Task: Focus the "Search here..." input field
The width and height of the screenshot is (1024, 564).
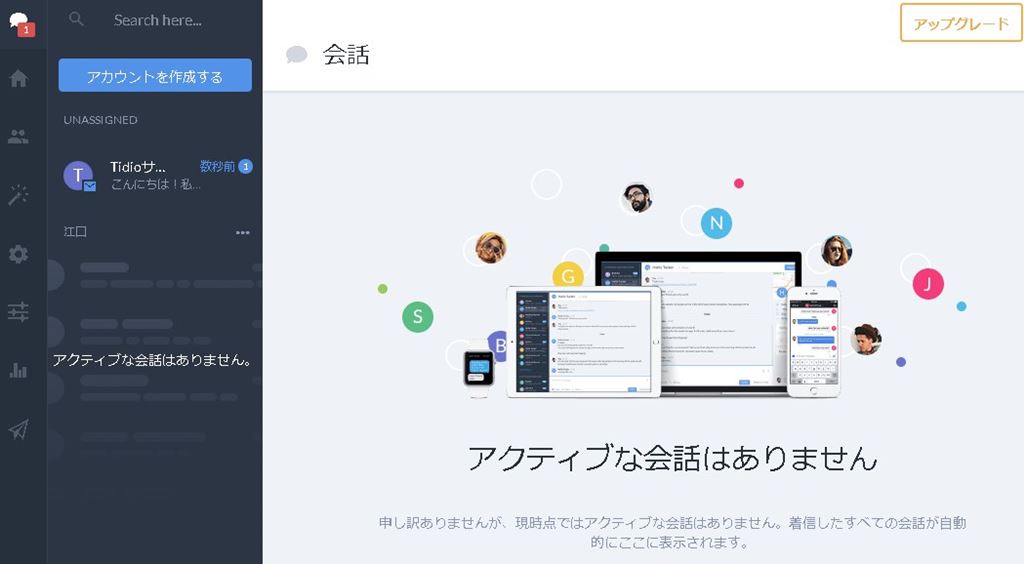Action: point(170,20)
